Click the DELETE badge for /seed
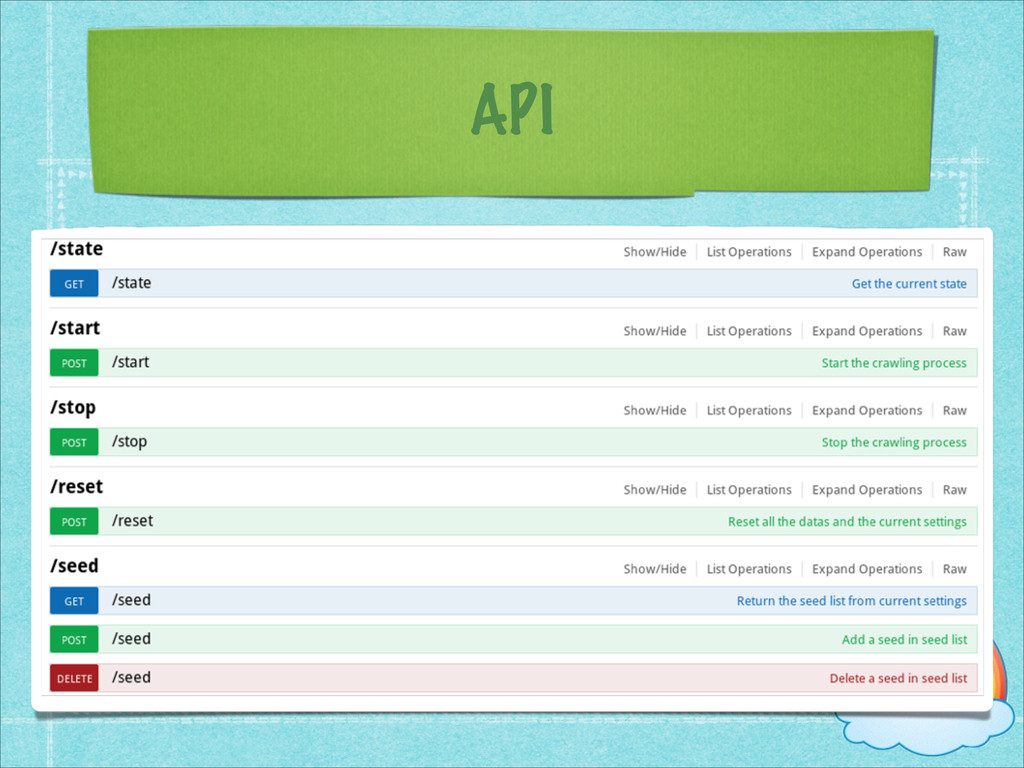The height and width of the screenshot is (768, 1024). point(74,679)
